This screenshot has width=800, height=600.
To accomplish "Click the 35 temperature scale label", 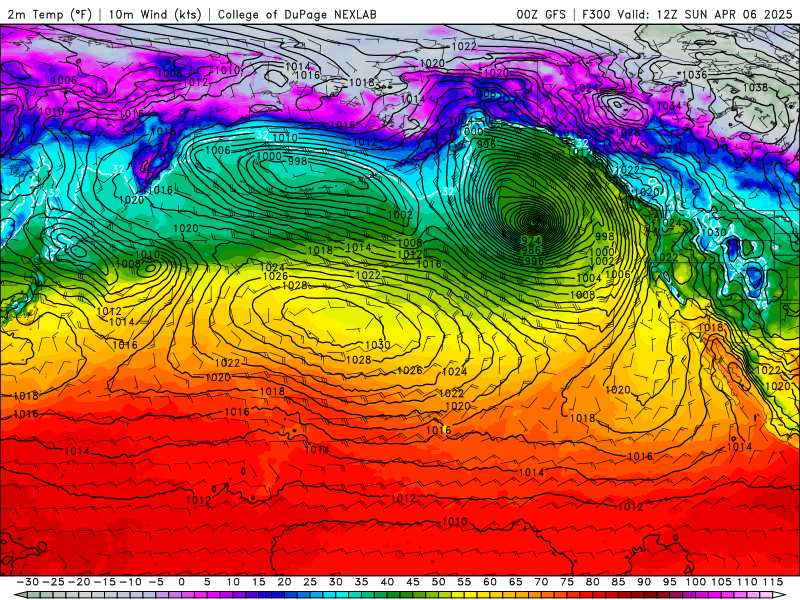I will click(x=361, y=582).
